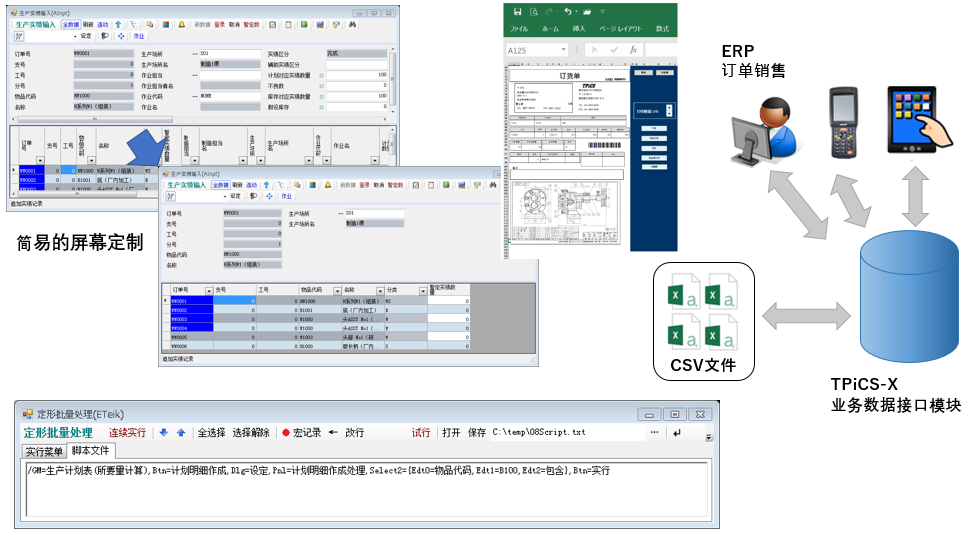Screen dimensions: 971x538
Task: Click the formula bar checkmark icon
Action: (614, 50)
